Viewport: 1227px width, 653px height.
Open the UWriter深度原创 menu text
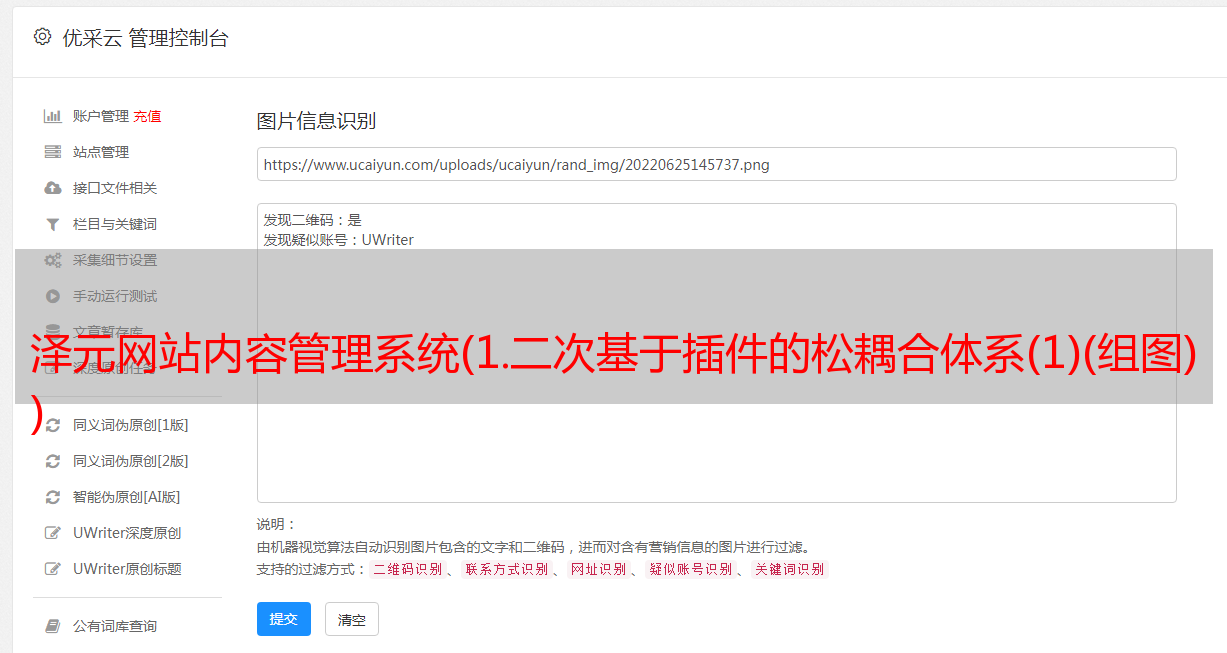pyautogui.click(x=127, y=533)
